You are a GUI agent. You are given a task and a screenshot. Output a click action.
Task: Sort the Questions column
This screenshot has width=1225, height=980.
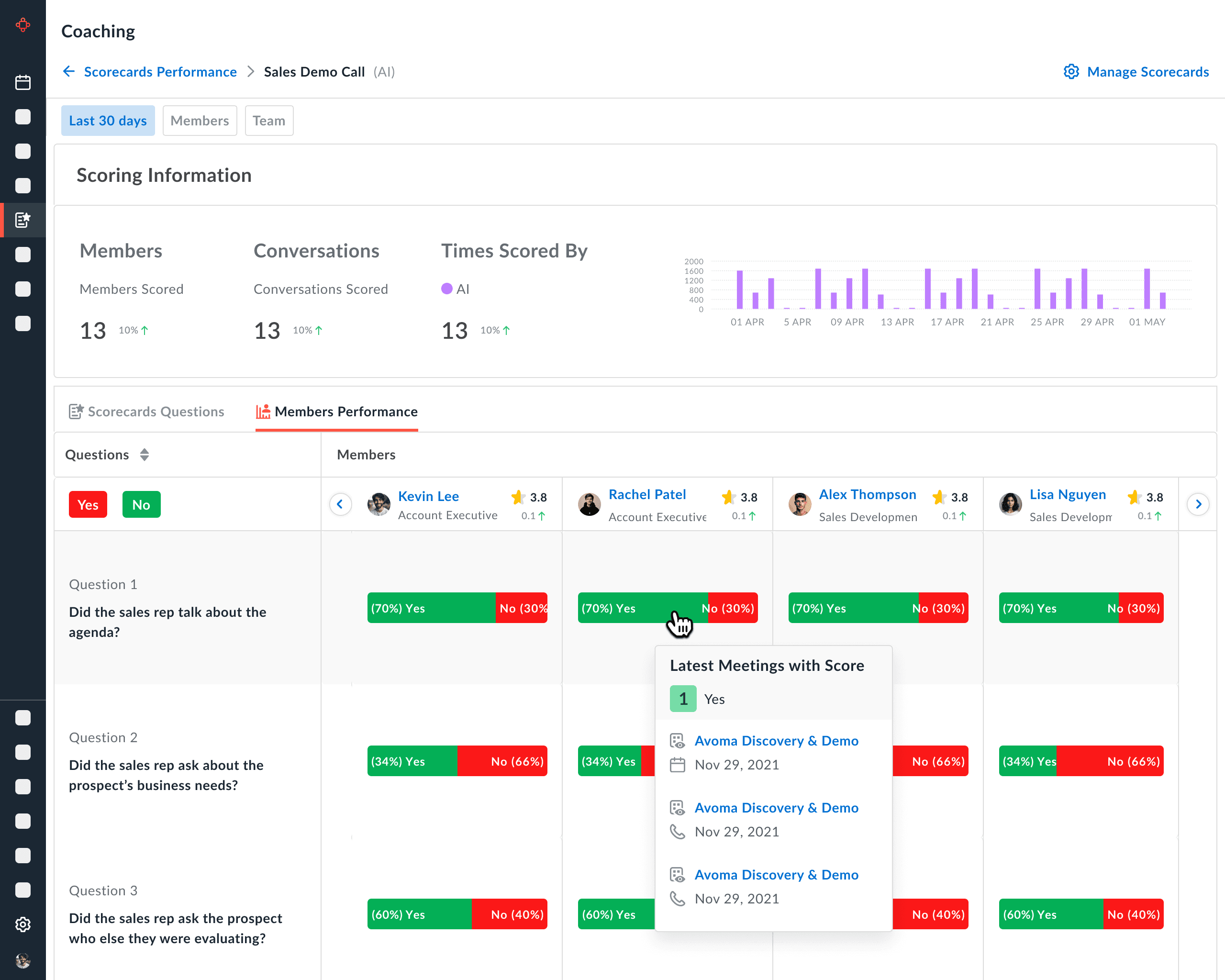pos(145,455)
